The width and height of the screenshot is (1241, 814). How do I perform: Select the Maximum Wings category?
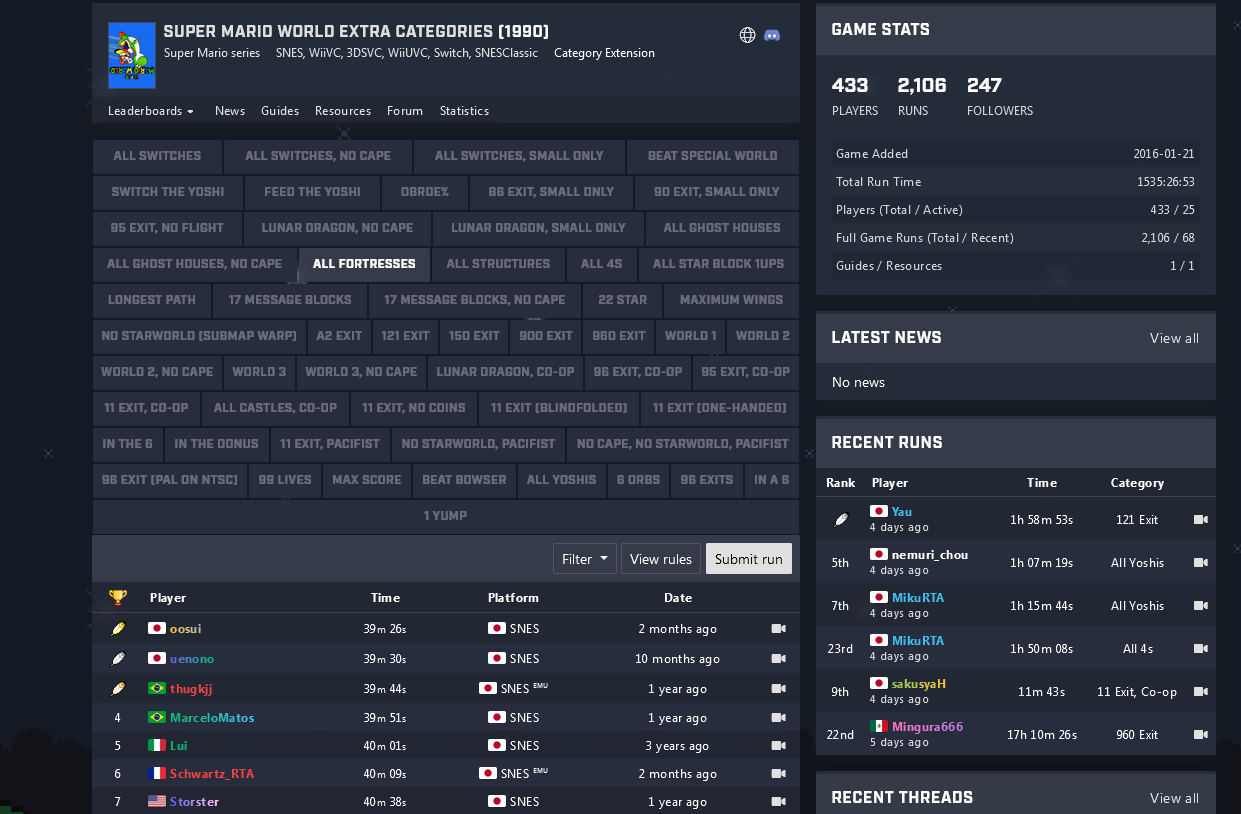click(731, 300)
